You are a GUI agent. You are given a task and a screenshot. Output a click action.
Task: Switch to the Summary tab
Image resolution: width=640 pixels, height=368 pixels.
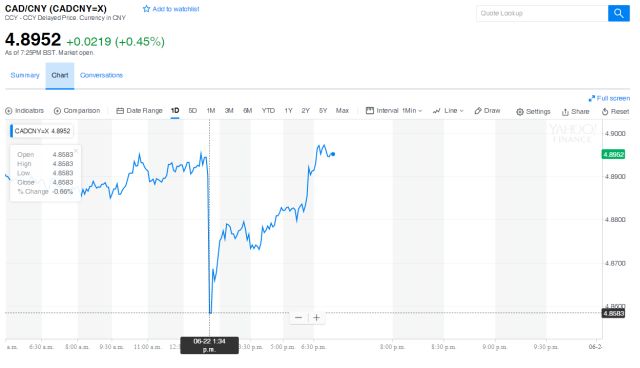click(25, 75)
